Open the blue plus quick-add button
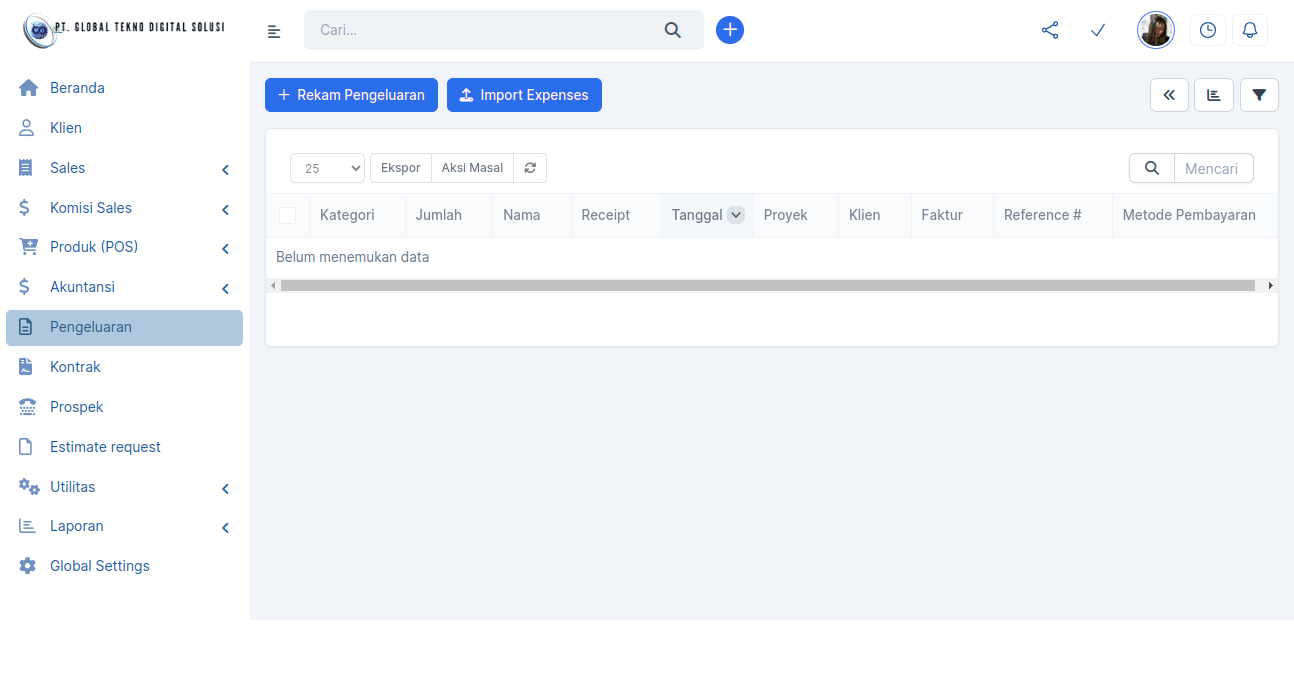 [x=730, y=30]
